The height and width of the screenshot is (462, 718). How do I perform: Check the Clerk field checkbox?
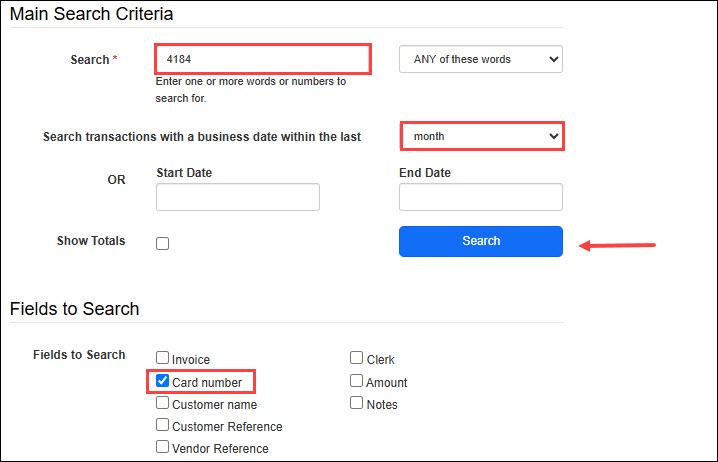point(357,359)
